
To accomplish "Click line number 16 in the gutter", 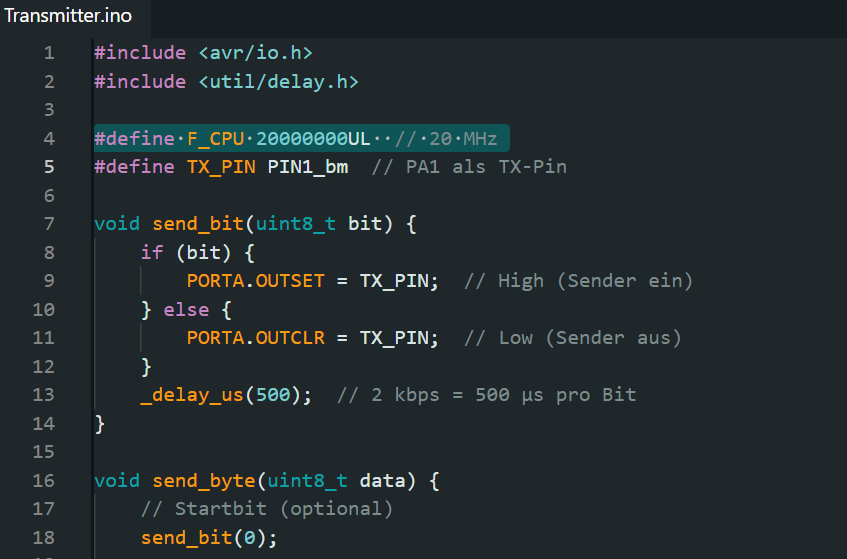I will tap(44, 480).
